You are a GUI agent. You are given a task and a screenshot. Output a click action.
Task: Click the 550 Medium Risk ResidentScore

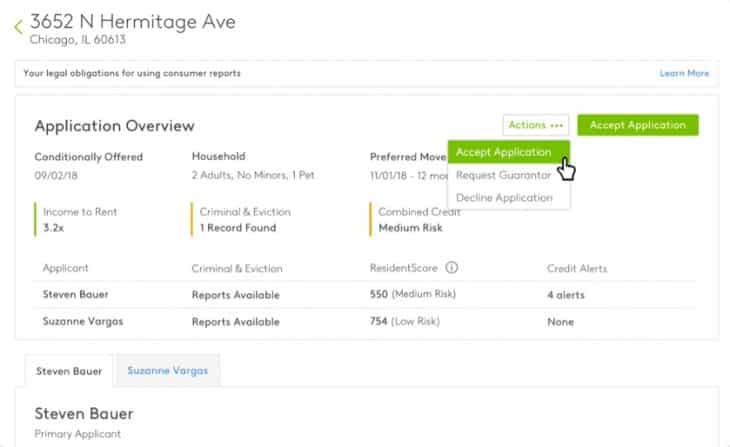tap(413, 295)
